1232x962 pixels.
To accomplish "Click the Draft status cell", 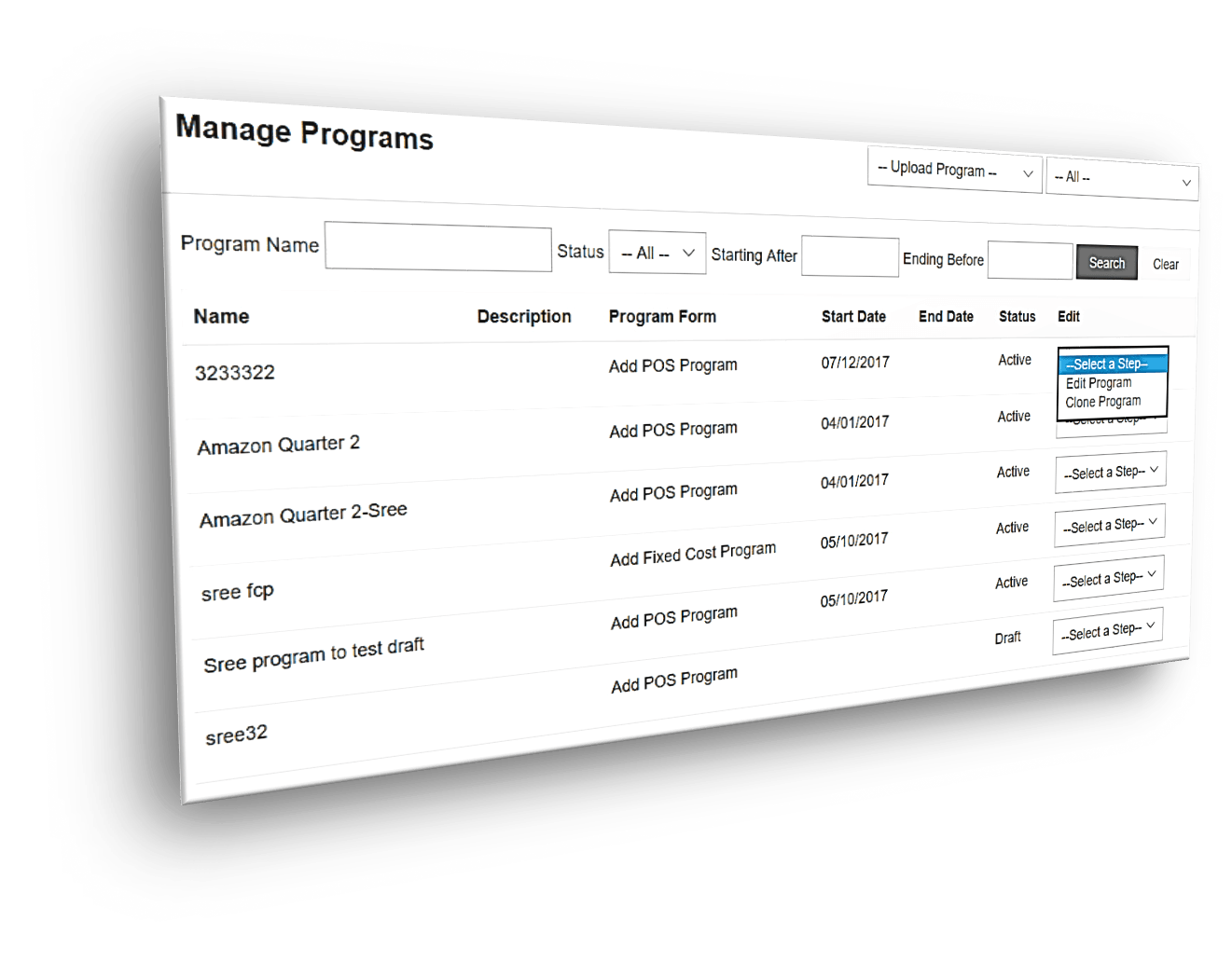I will [1007, 639].
